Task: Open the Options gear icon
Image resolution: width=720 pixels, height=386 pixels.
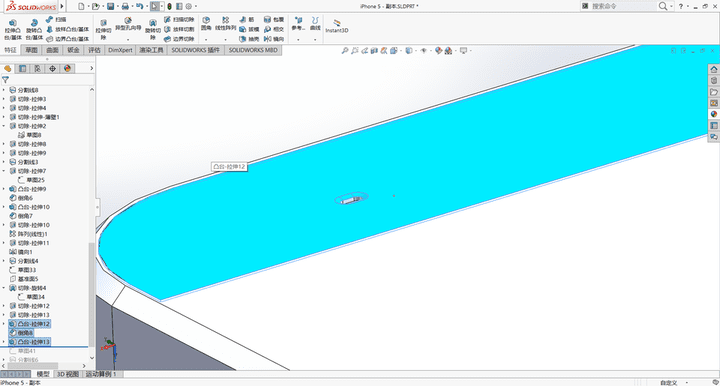Action: pyautogui.click(x=188, y=6)
